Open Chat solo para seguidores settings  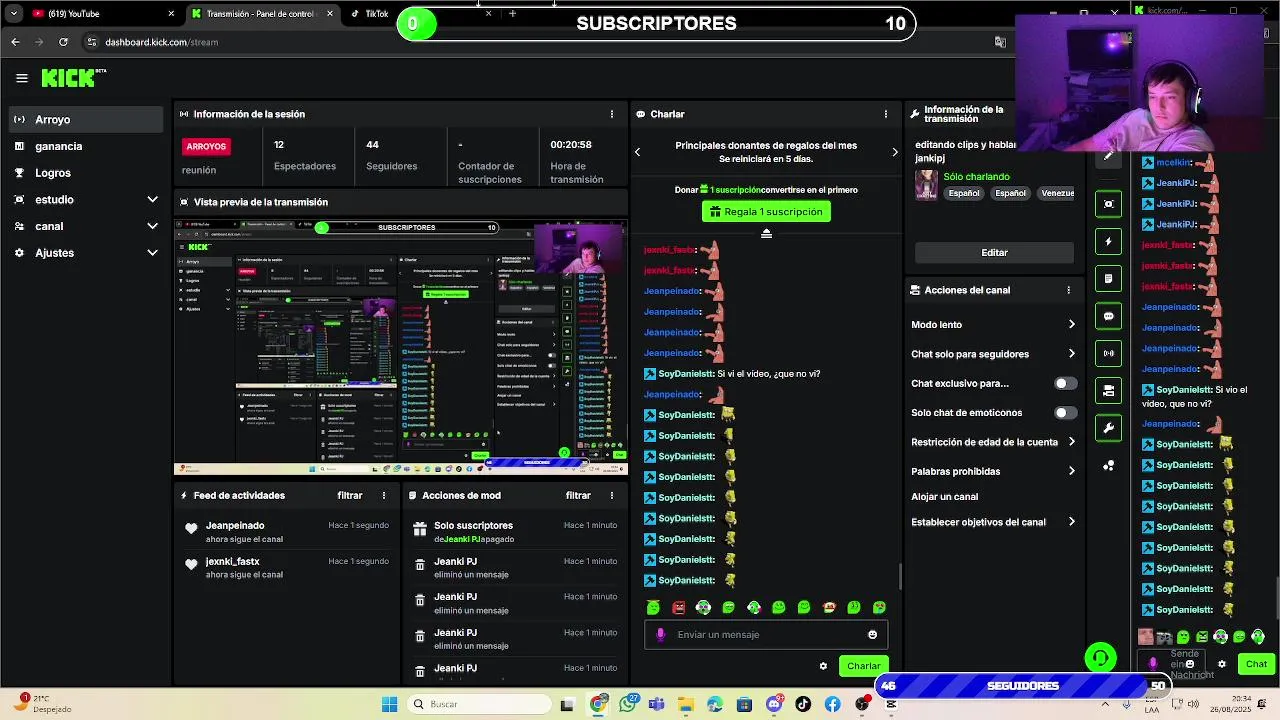993,354
